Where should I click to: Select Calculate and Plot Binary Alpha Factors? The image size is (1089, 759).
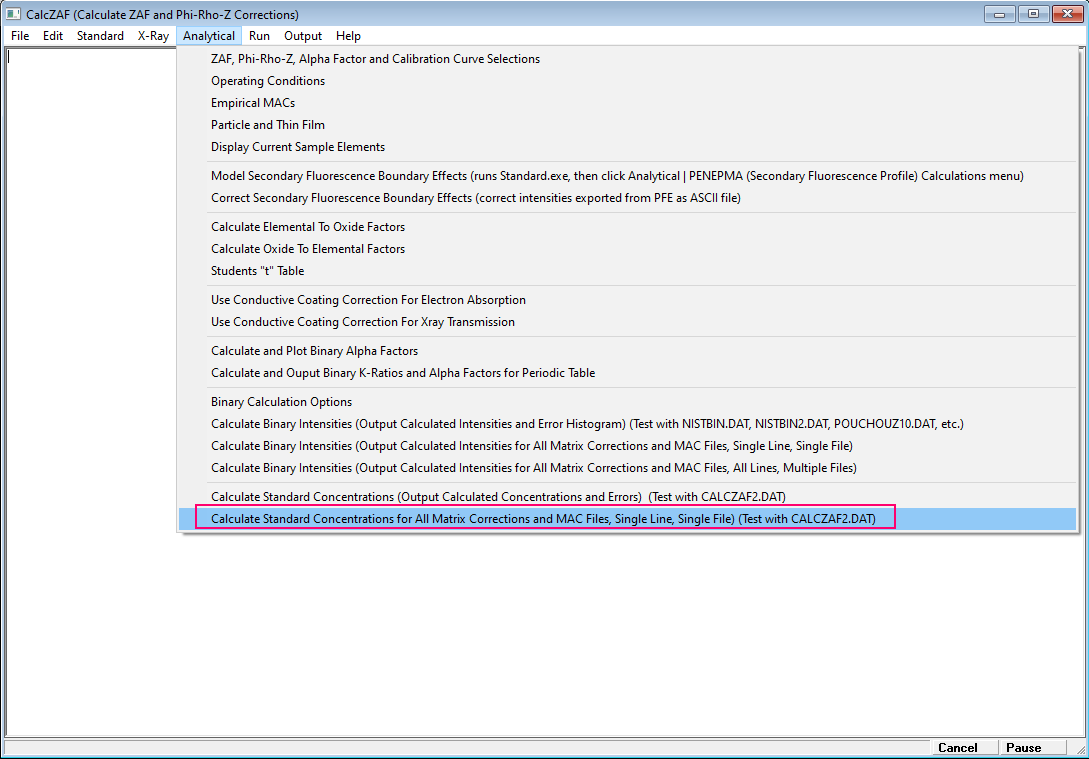point(314,351)
